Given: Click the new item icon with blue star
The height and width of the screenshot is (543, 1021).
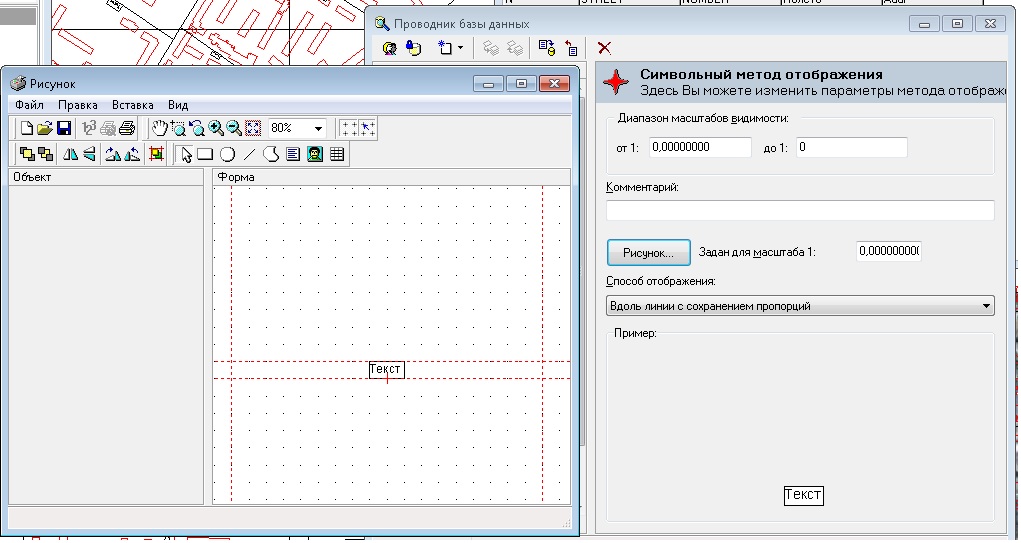Looking at the screenshot, I should 445,48.
